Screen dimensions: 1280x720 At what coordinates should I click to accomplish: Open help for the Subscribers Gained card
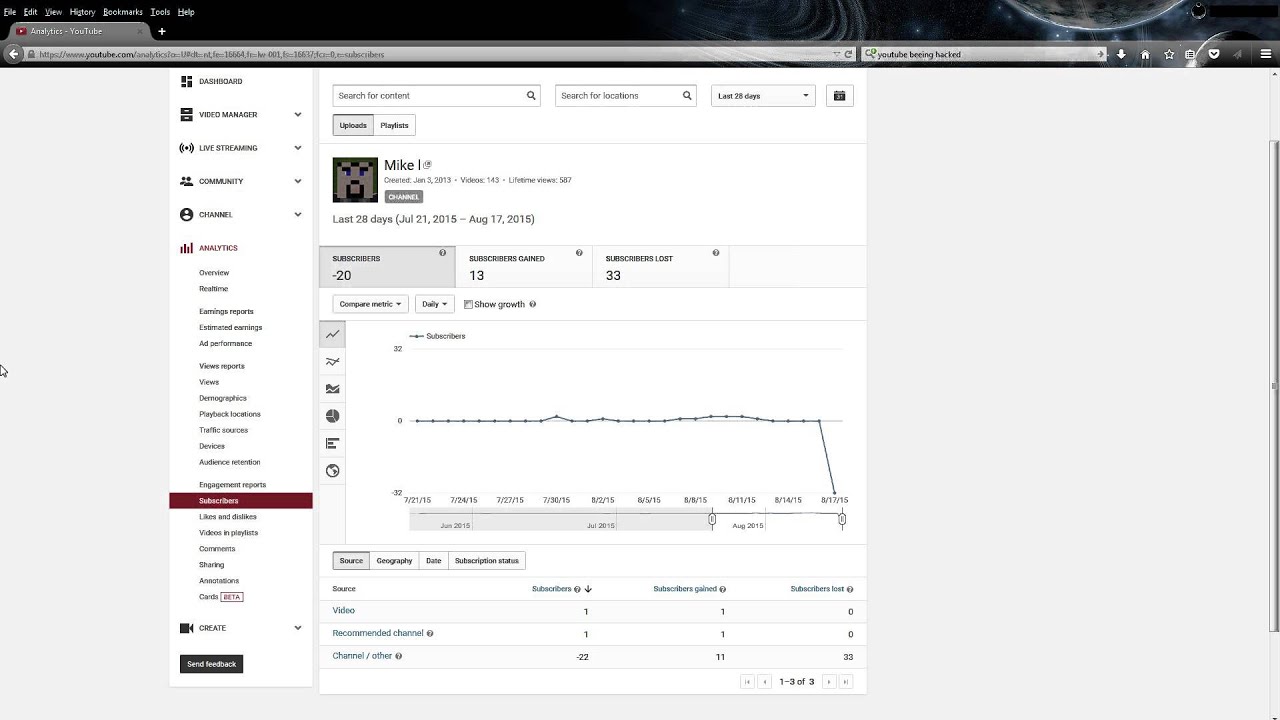(x=579, y=253)
